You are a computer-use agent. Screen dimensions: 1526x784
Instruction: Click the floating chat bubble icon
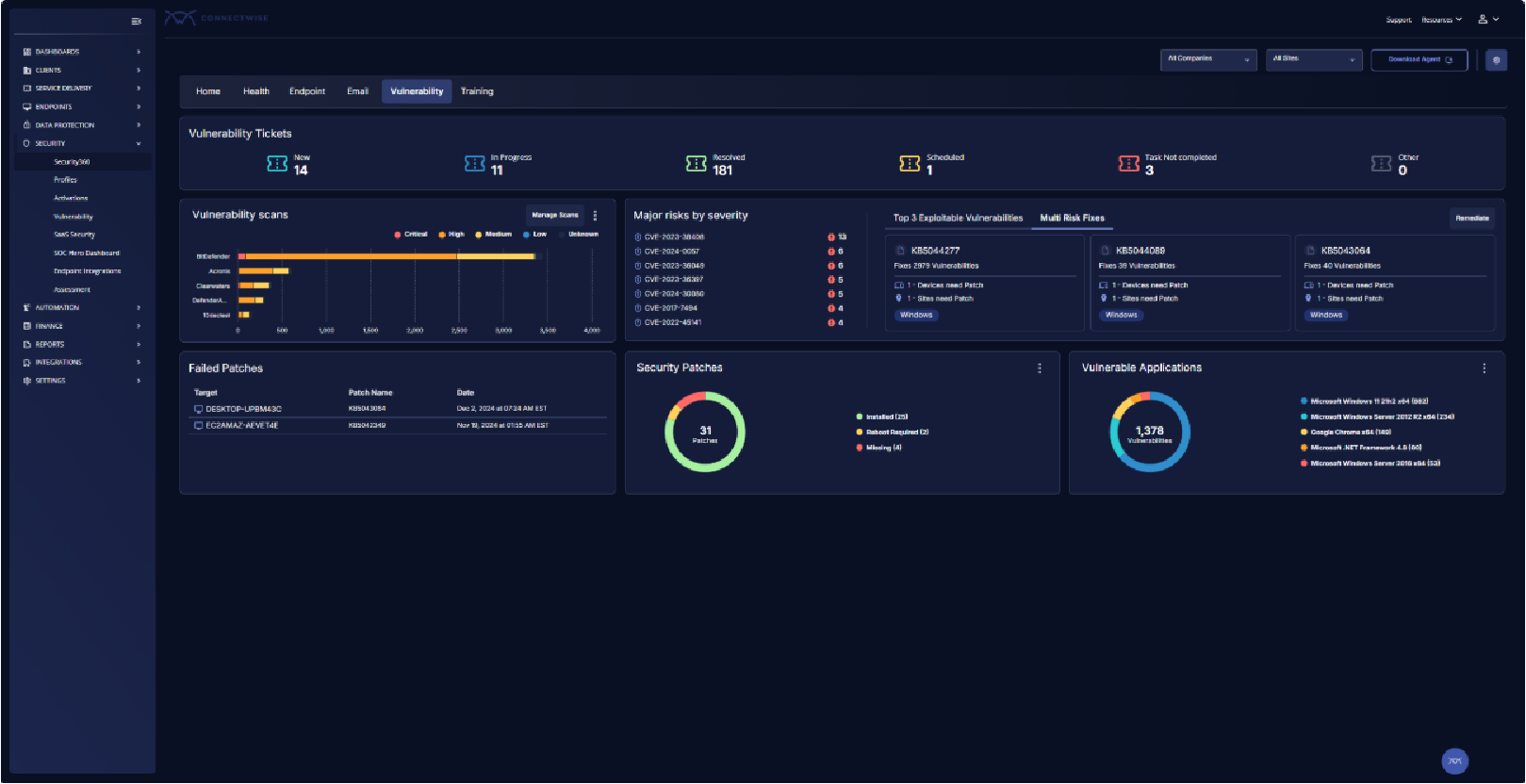[x=1454, y=760]
